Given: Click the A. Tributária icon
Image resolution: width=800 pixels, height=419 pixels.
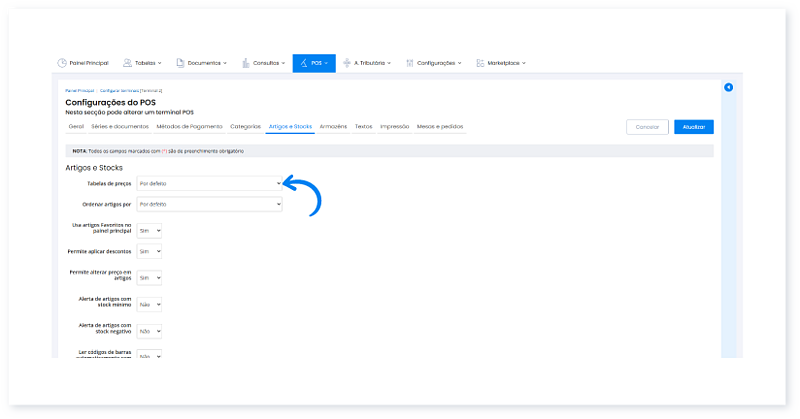Looking at the screenshot, I should (346, 63).
